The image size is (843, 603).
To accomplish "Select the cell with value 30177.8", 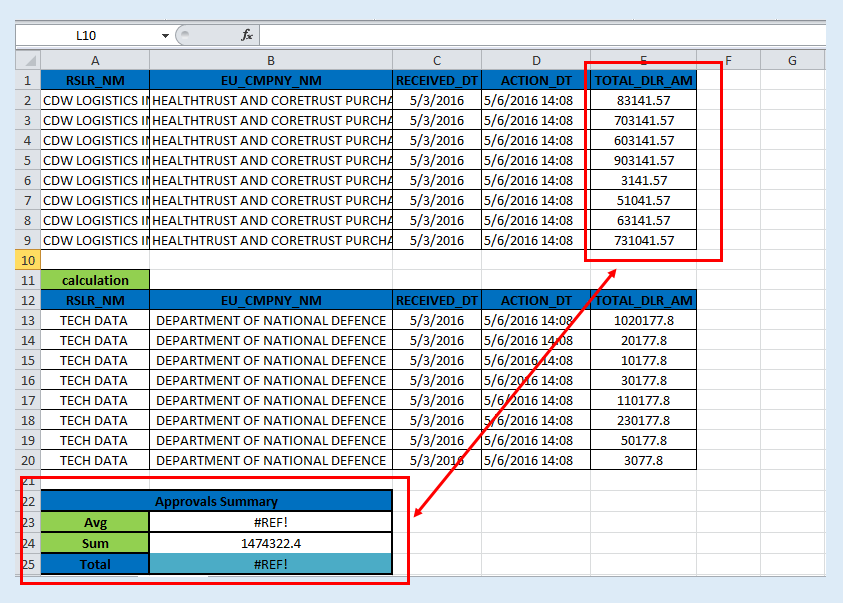I will [x=644, y=381].
